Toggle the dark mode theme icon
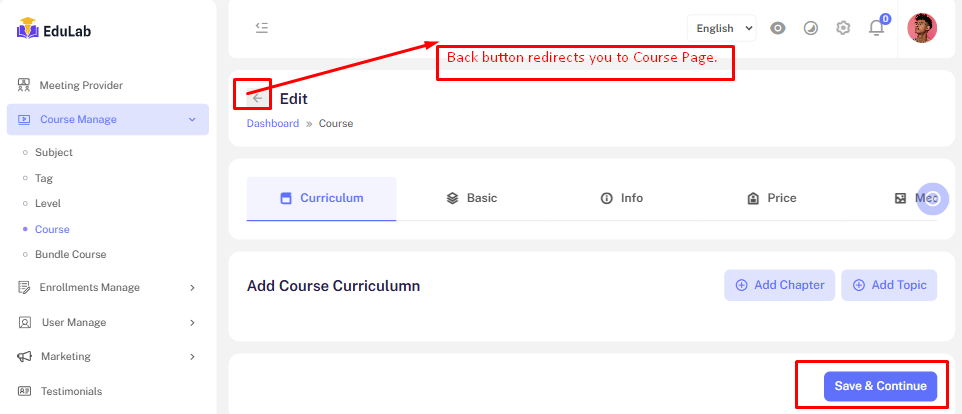Viewport: 962px width, 414px height. point(810,28)
